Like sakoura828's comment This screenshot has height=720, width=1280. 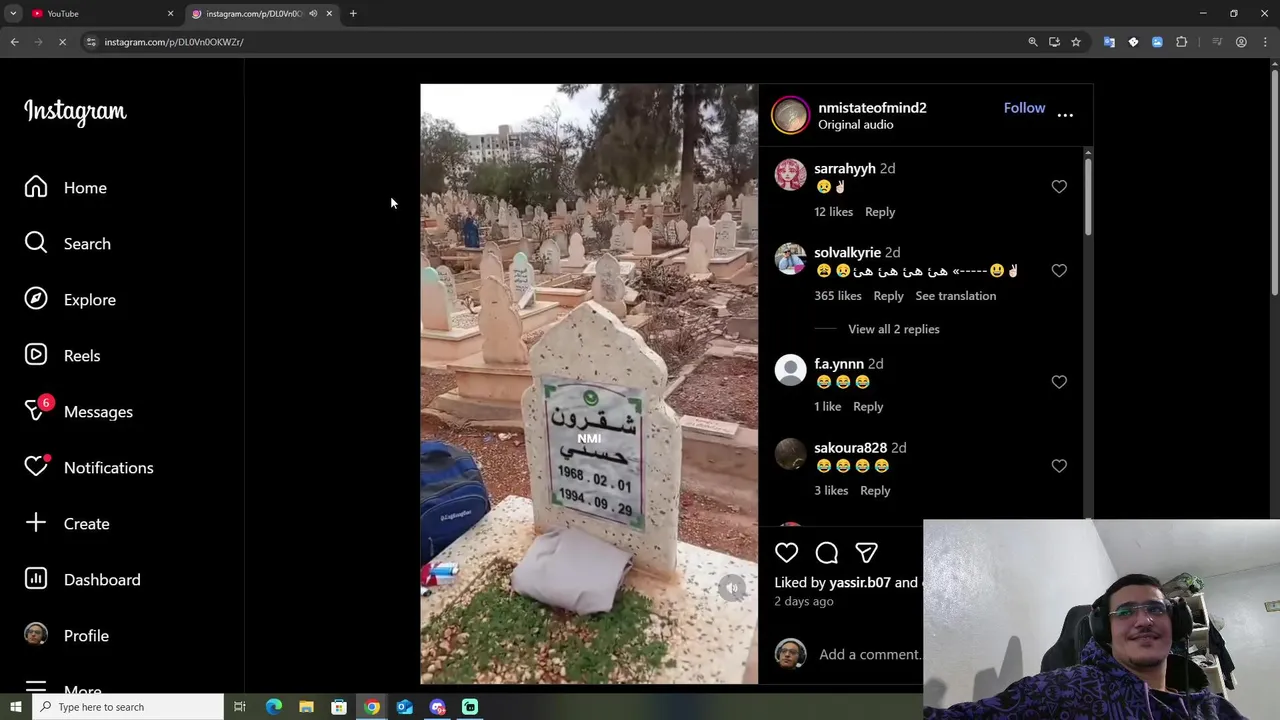click(x=1059, y=466)
